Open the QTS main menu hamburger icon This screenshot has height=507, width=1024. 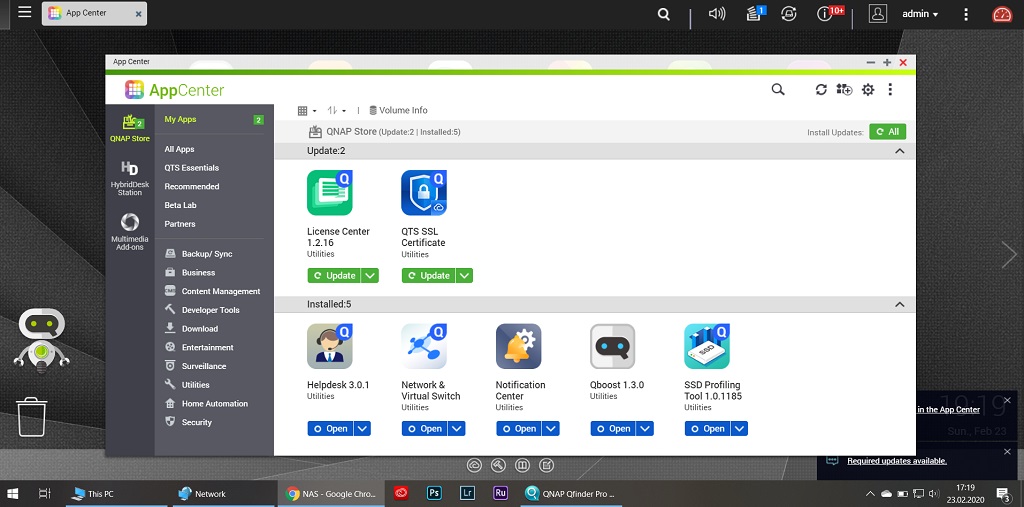point(25,12)
